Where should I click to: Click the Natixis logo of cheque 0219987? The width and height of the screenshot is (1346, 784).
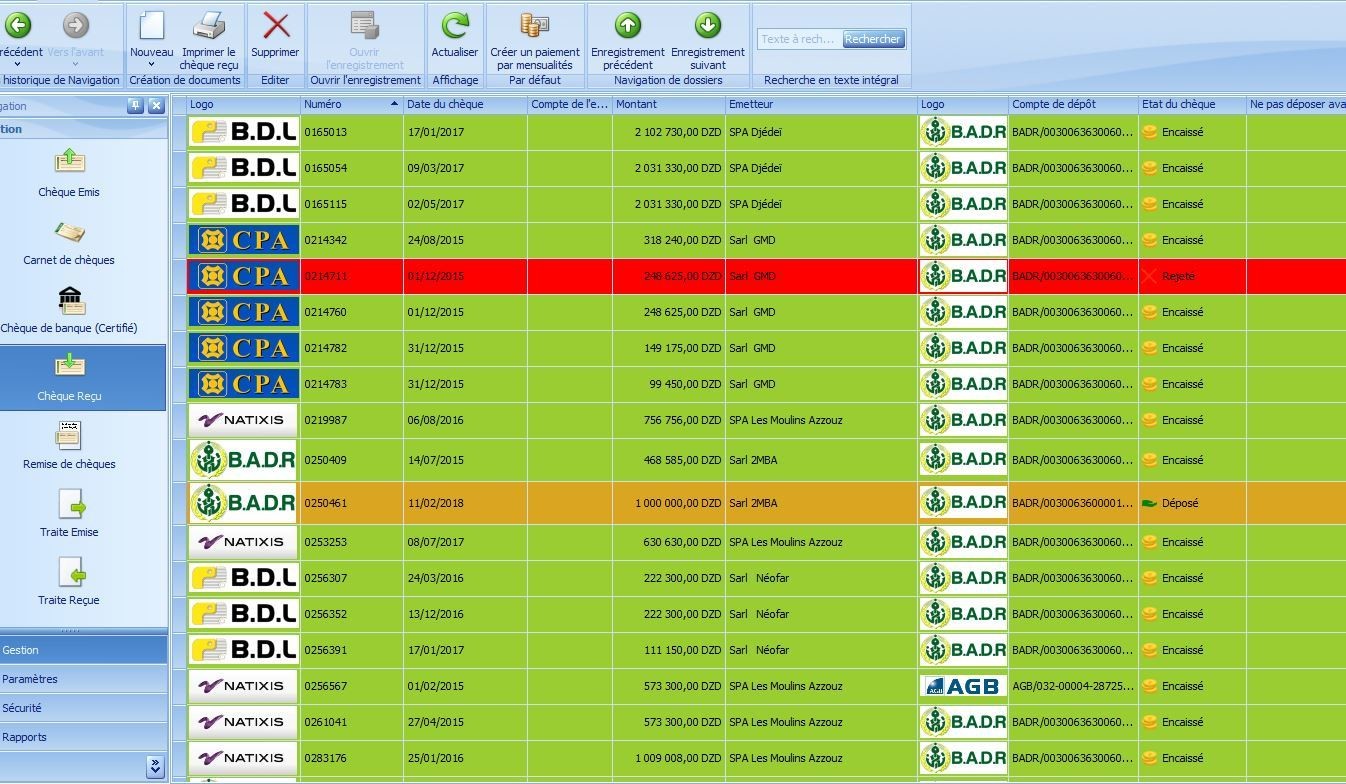[x=244, y=420]
